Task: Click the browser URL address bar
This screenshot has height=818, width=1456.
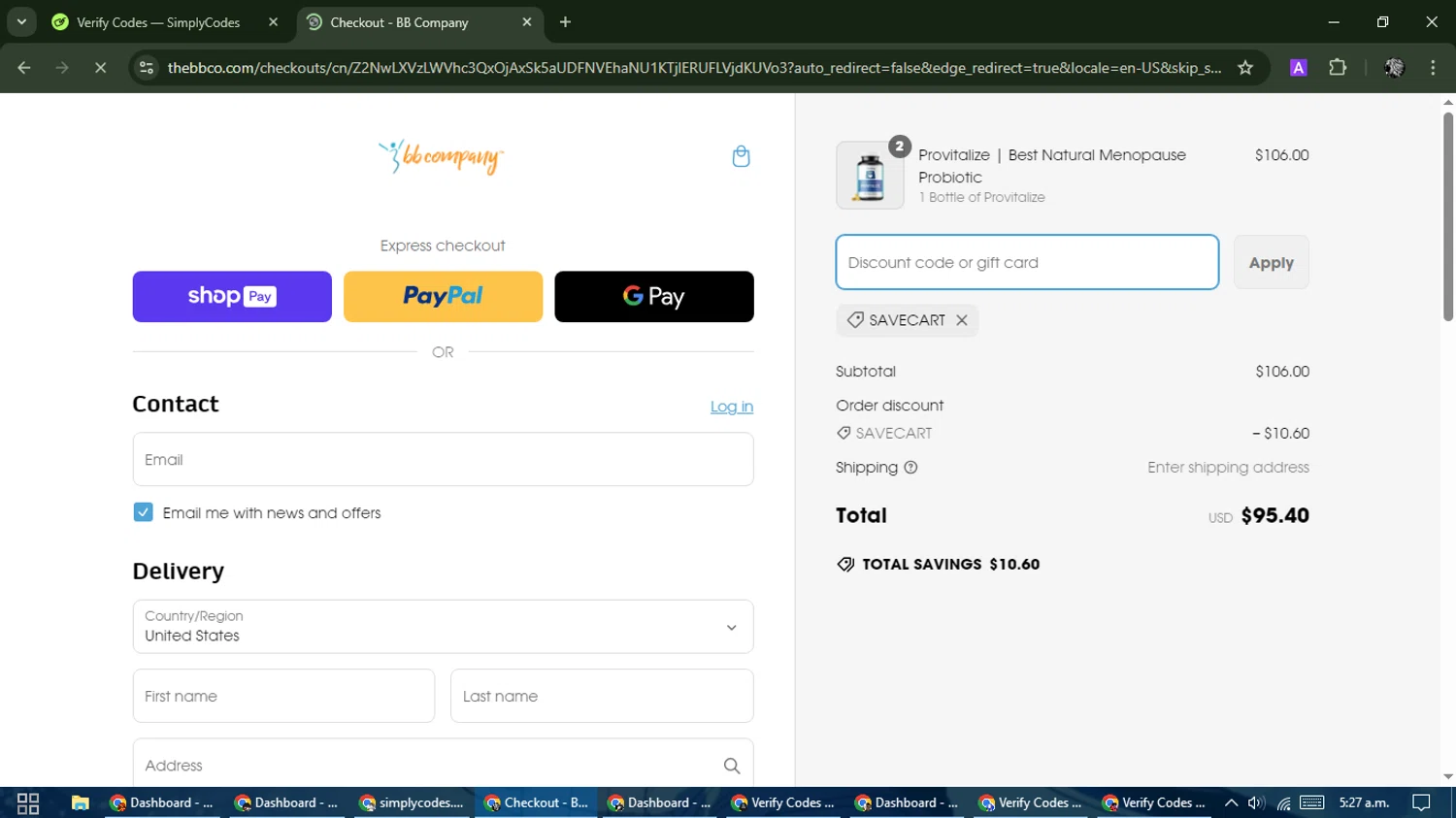Action: [694, 68]
